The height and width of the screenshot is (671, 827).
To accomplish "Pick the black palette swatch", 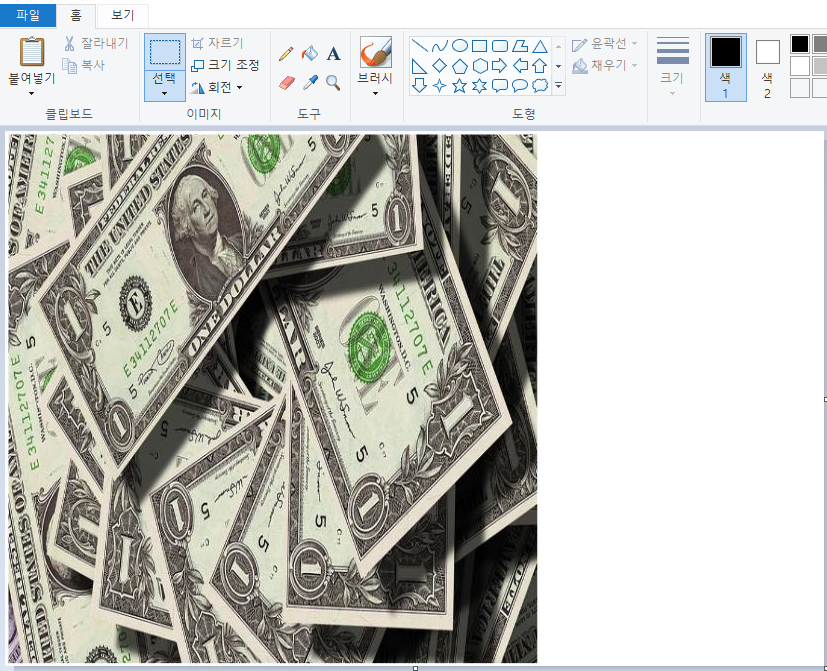I will click(x=800, y=44).
